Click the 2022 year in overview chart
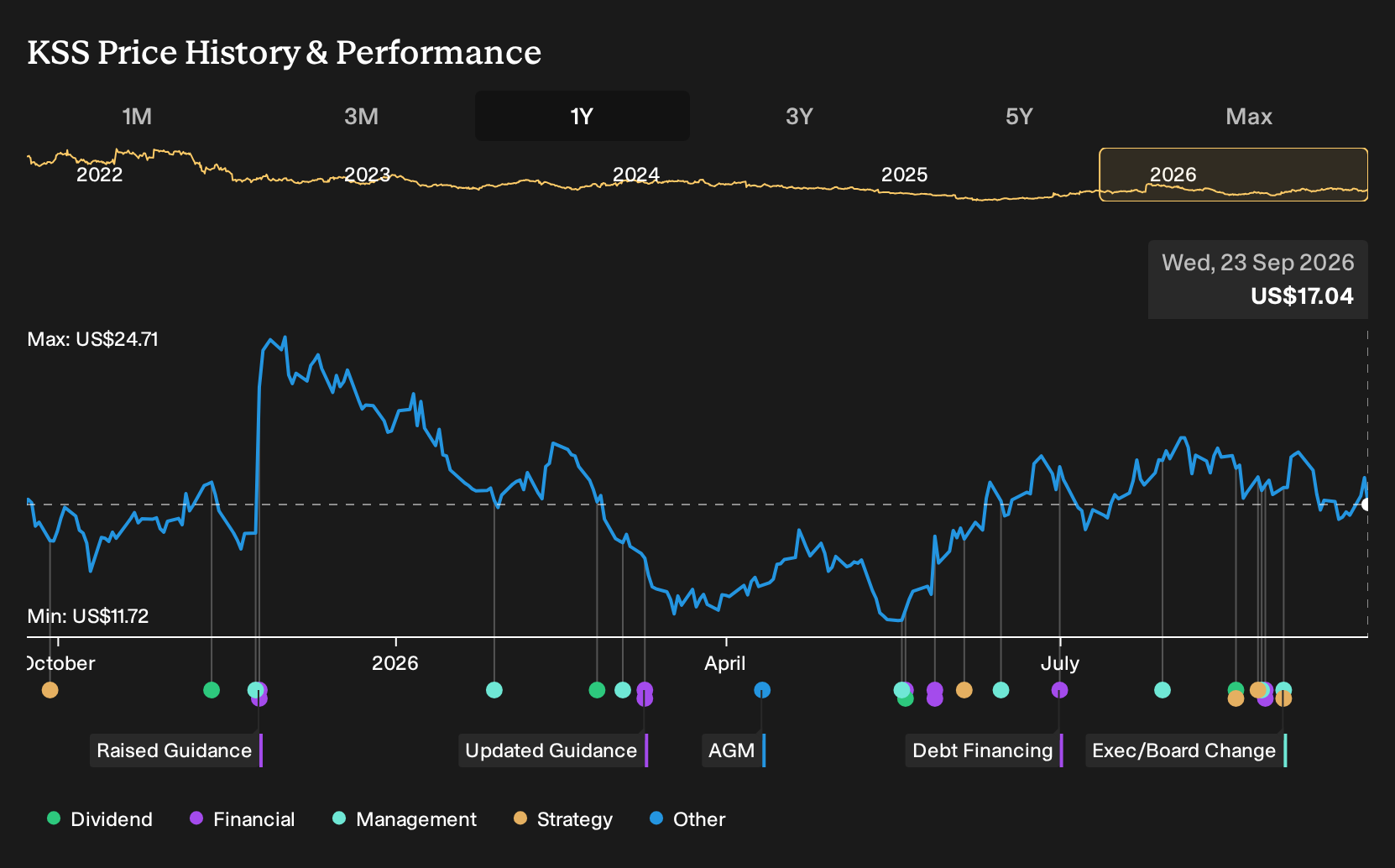This screenshot has width=1395, height=868. [x=99, y=175]
